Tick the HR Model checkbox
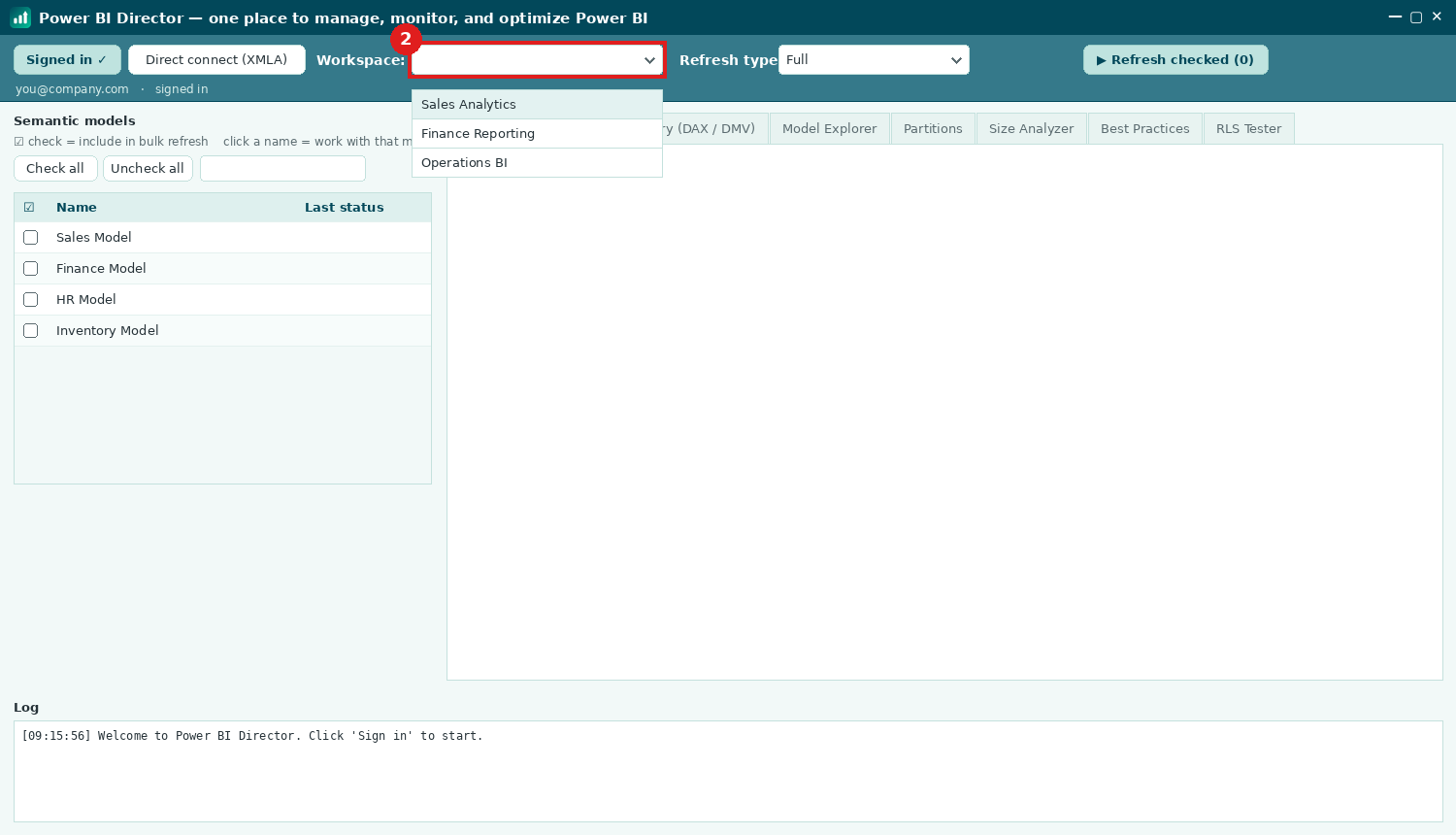1456x835 pixels. coord(31,300)
